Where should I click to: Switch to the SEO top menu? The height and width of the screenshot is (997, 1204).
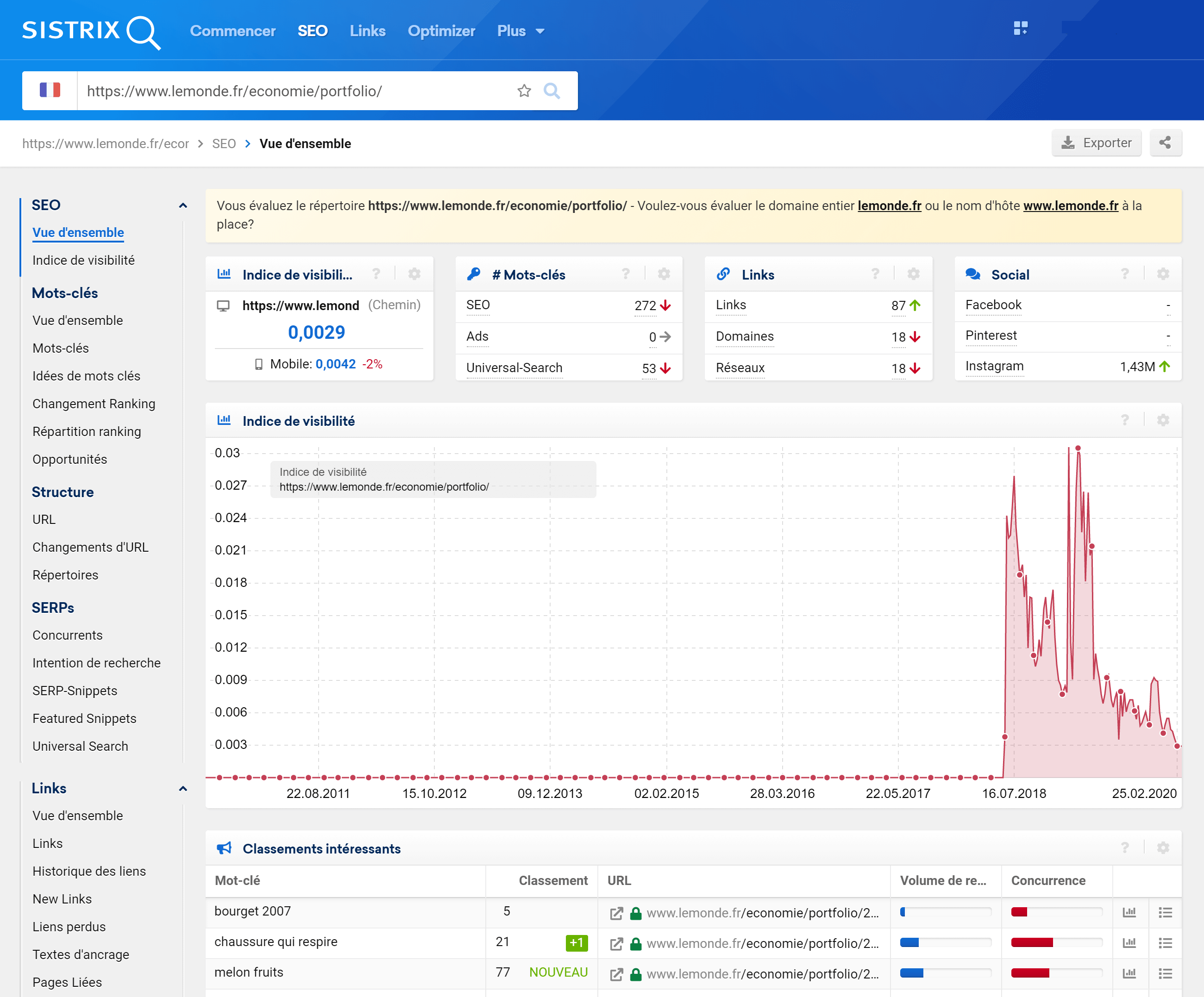tap(313, 31)
